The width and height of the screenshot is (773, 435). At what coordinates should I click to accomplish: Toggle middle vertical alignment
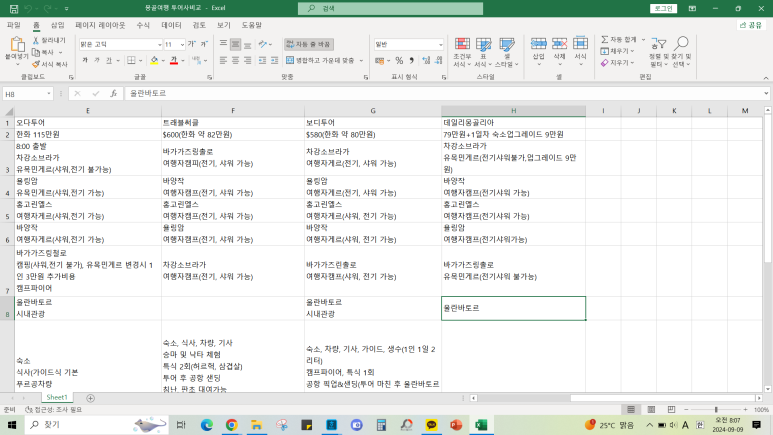click(236, 44)
